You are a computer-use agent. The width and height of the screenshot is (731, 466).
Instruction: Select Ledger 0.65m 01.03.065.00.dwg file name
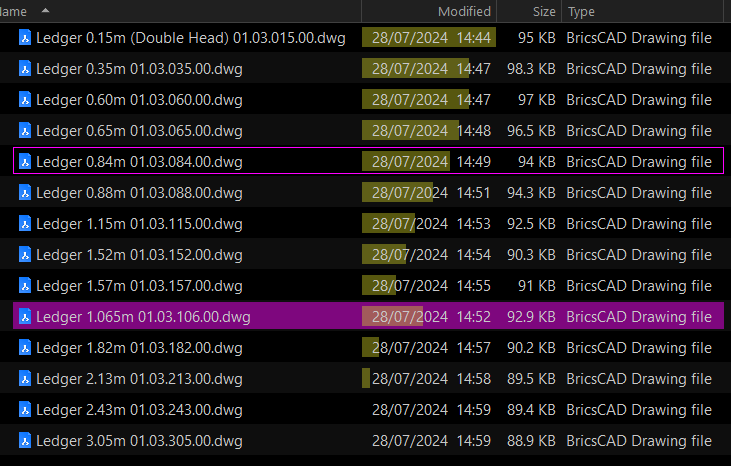pos(139,131)
